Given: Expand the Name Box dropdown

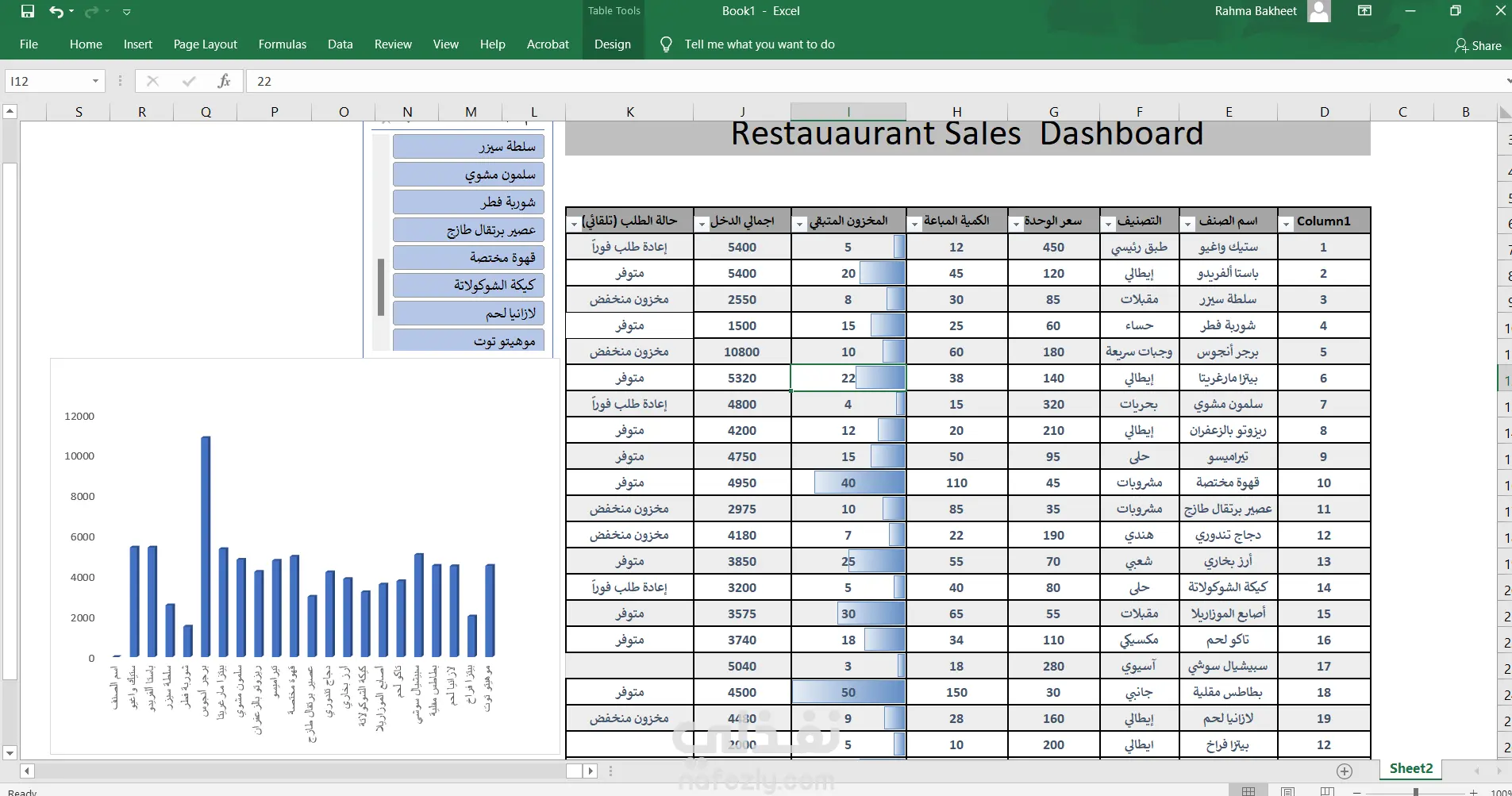Looking at the screenshot, I should (x=95, y=81).
